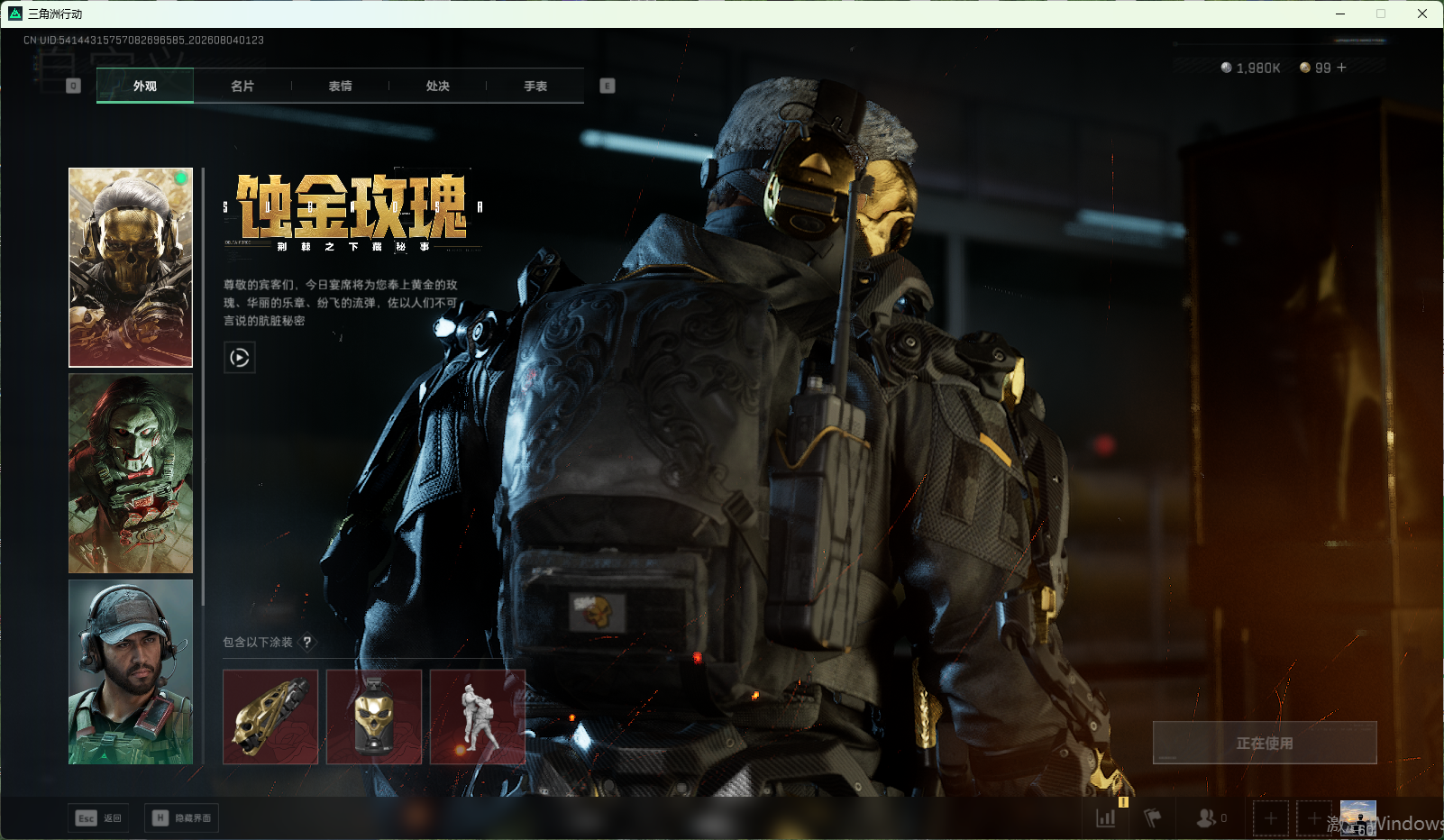This screenshot has height=840, width=1444.
Task: Open the help tooltip beside 包含以下涂装
Action: (307, 642)
